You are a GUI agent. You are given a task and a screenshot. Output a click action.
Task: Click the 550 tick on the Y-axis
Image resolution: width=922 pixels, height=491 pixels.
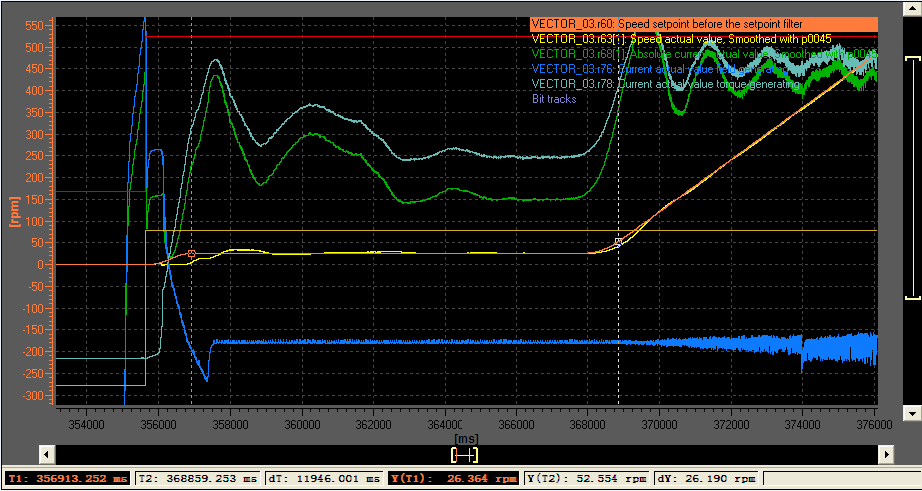36,25
